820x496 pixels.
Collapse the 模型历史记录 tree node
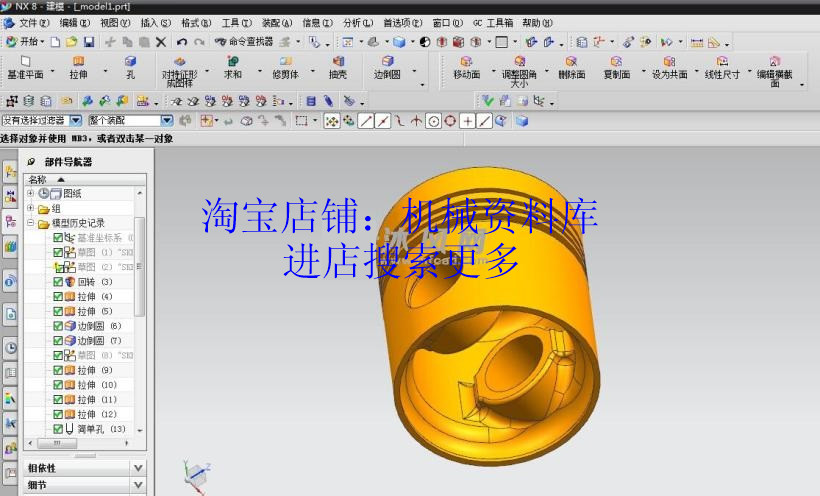pyautogui.click(x=30, y=223)
